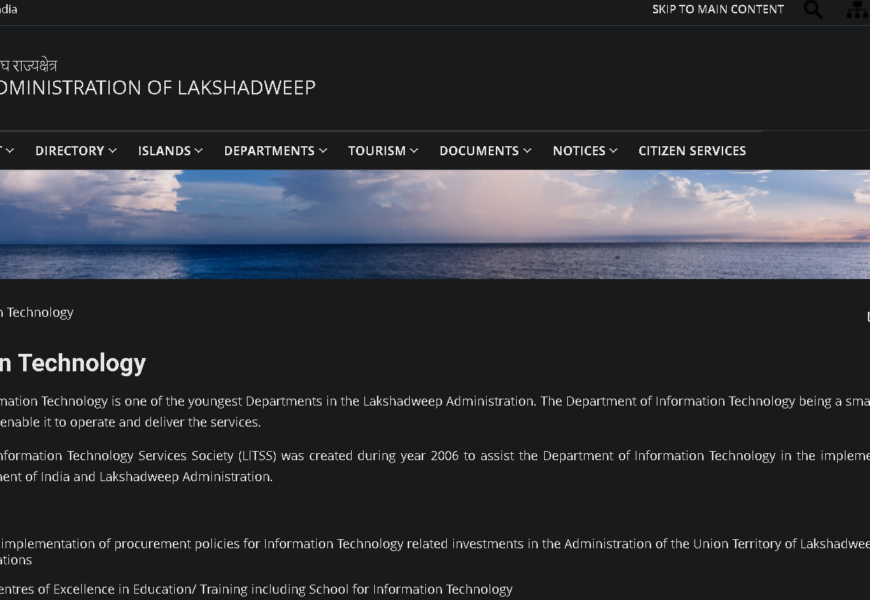
Task: Click the Administration of Lakshadweep site title
Action: coord(158,87)
